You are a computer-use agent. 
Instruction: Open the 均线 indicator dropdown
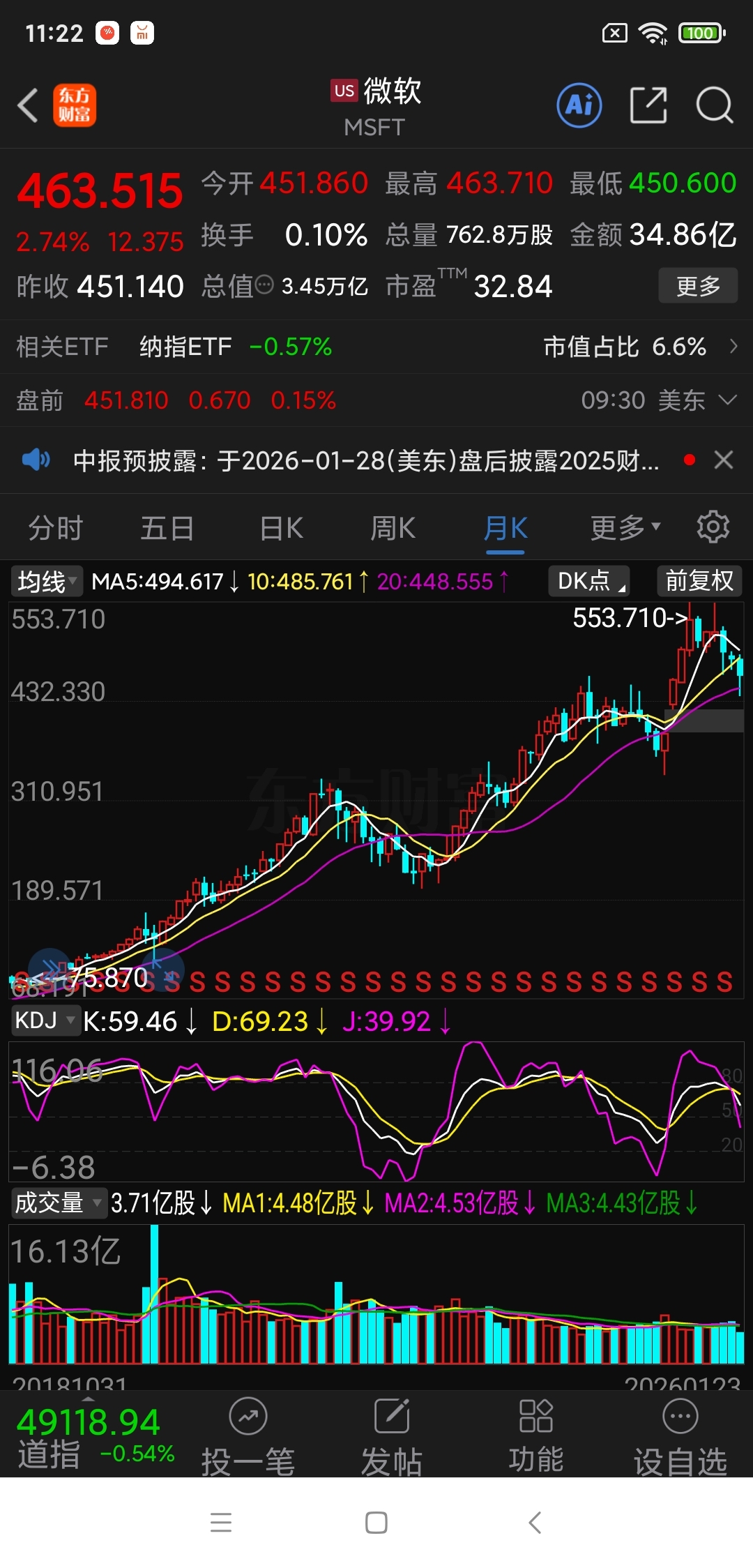[46, 581]
